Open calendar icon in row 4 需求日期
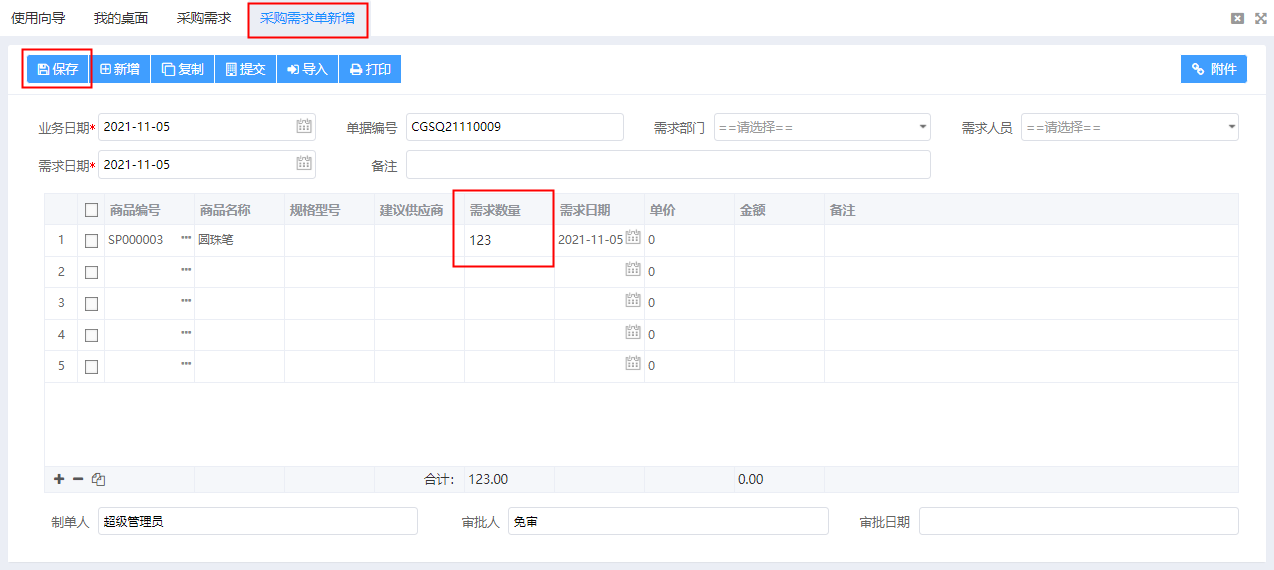The width and height of the screenshot is (1274, 570). (633, 333)
